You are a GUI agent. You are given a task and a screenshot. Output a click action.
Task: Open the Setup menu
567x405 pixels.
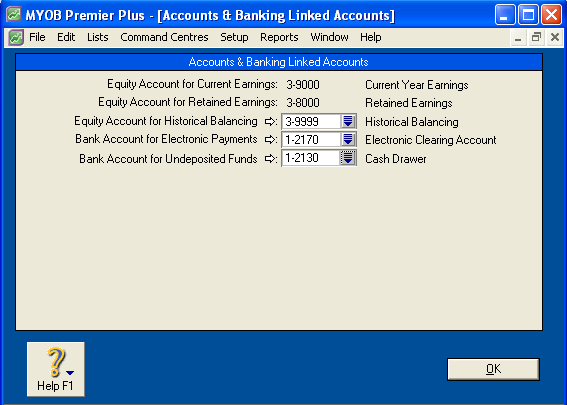tap(234, 37)
